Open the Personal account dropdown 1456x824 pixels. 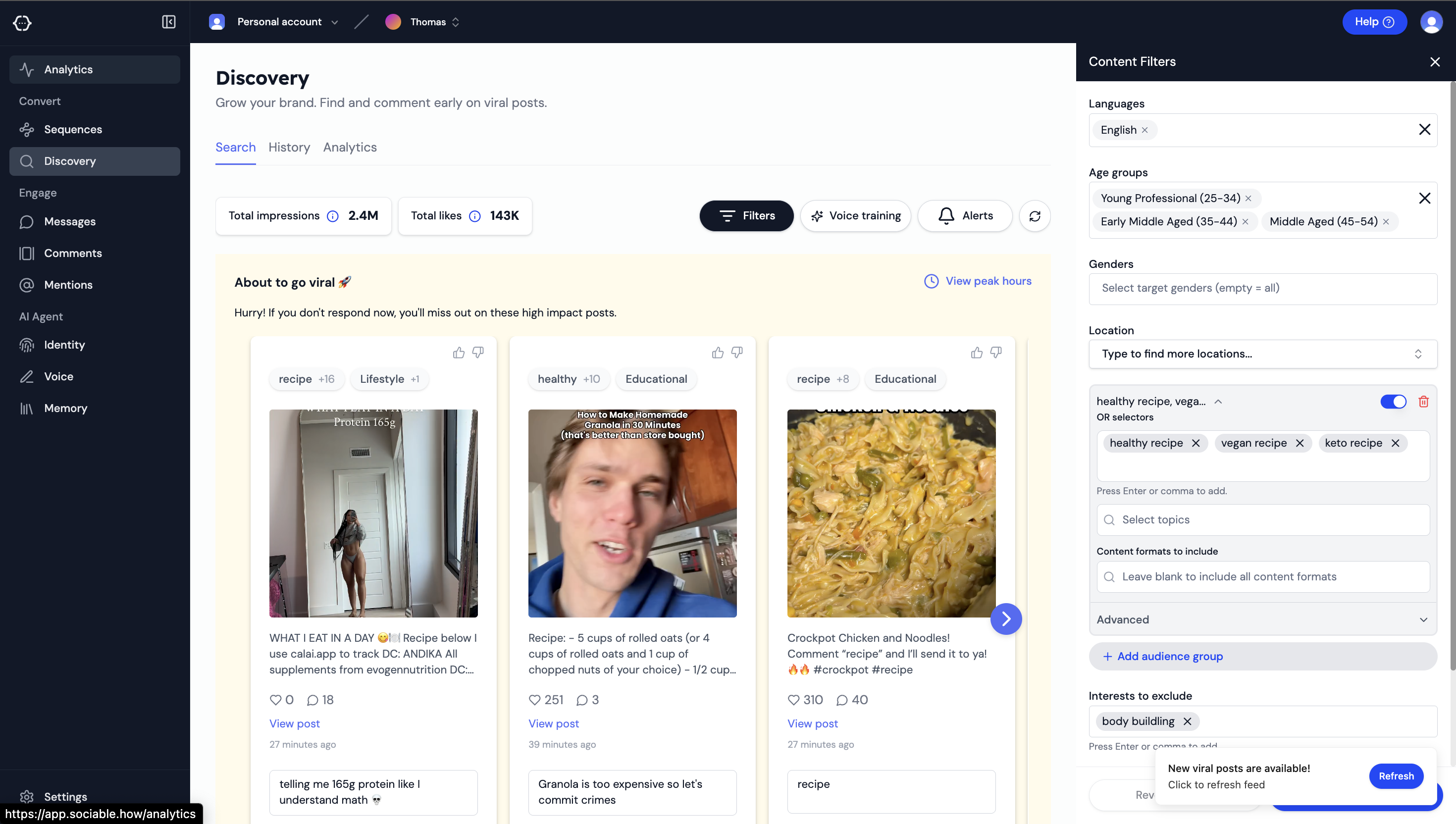click(279, 22)
